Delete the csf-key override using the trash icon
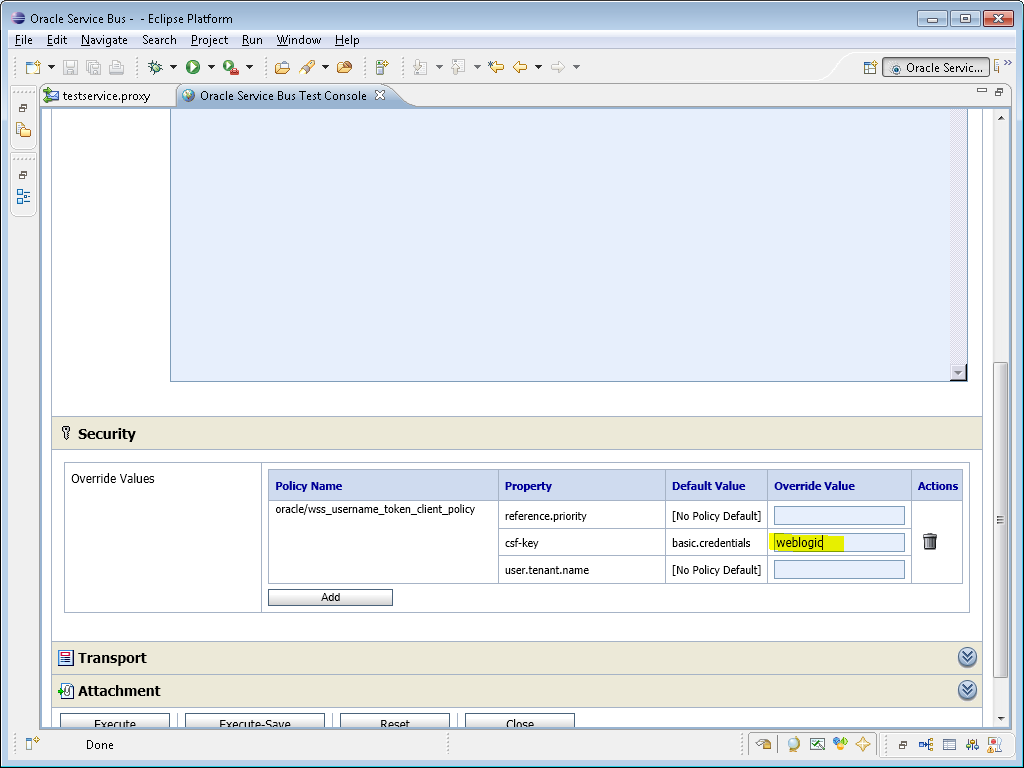Viewport: 1024px width, 768px height. [x=929, y=541]
